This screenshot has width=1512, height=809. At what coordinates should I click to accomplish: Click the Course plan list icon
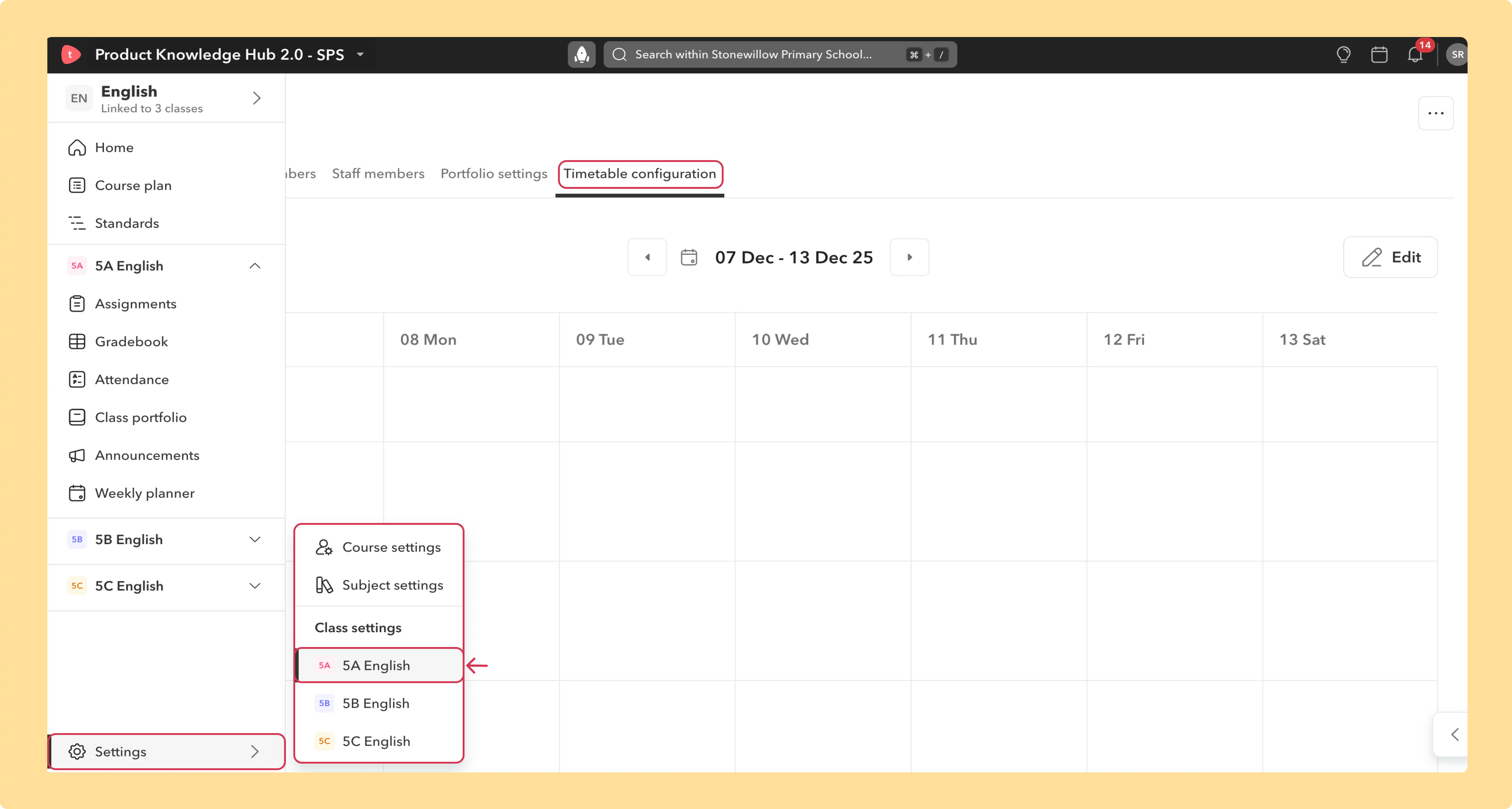click(77, 186)
